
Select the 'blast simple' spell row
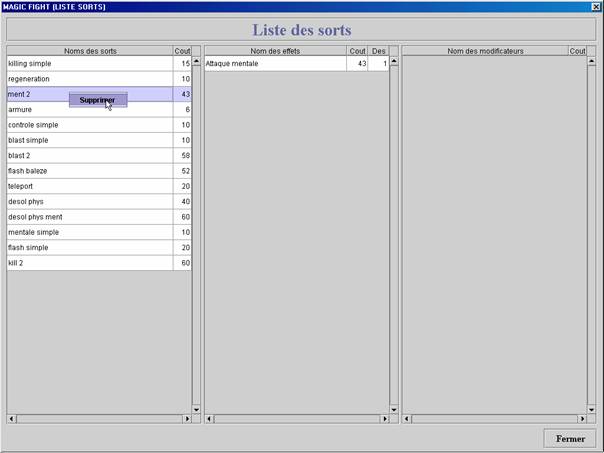[99, 140]
